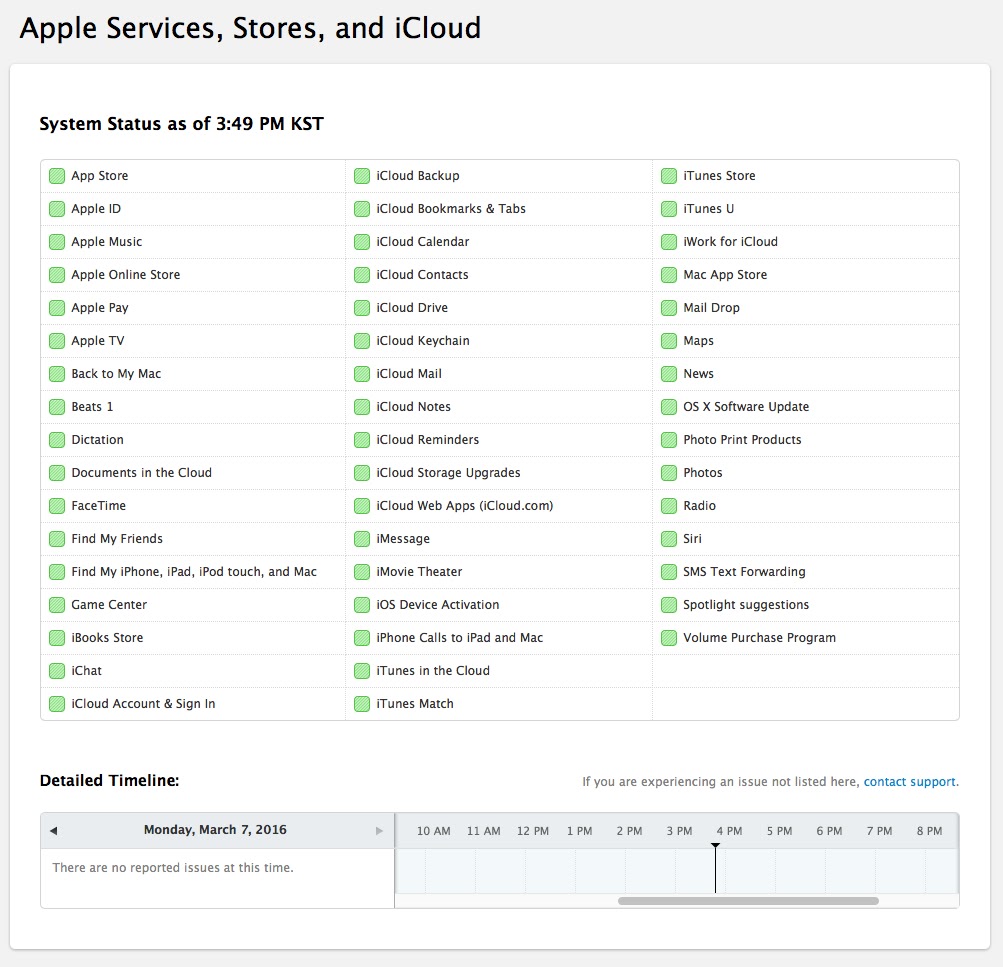This screenshot has width=1003, height=967.
Task: Go to next day with right arrow
Action: tap(379, 831)
